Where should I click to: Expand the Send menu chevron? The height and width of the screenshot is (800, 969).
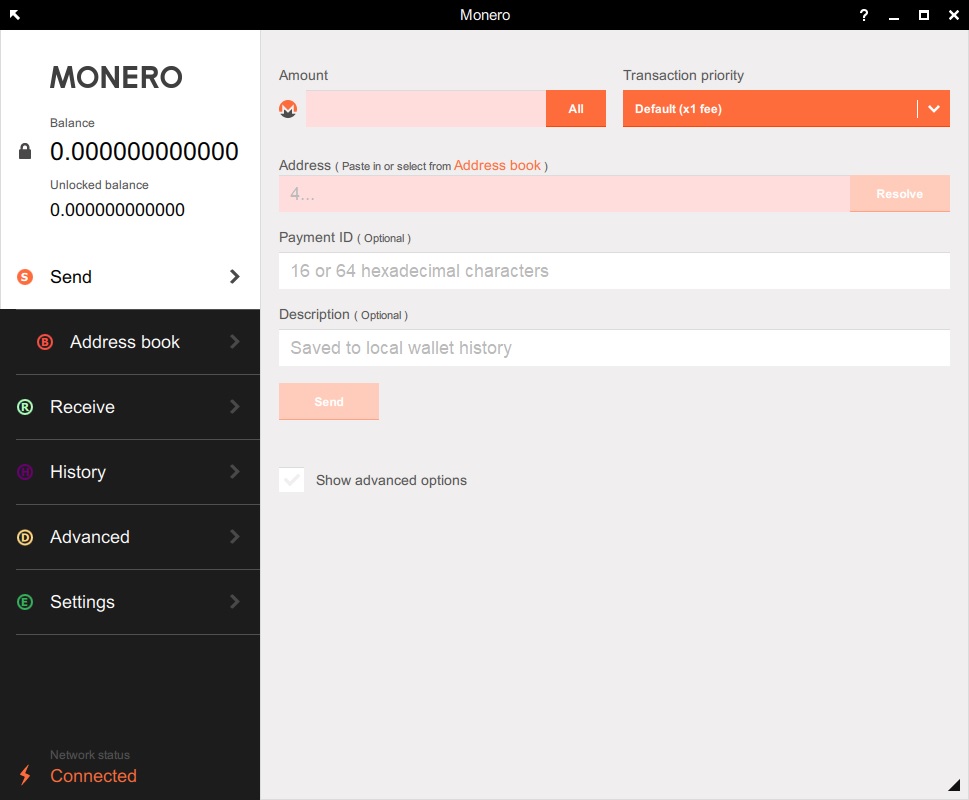[234, 277]
